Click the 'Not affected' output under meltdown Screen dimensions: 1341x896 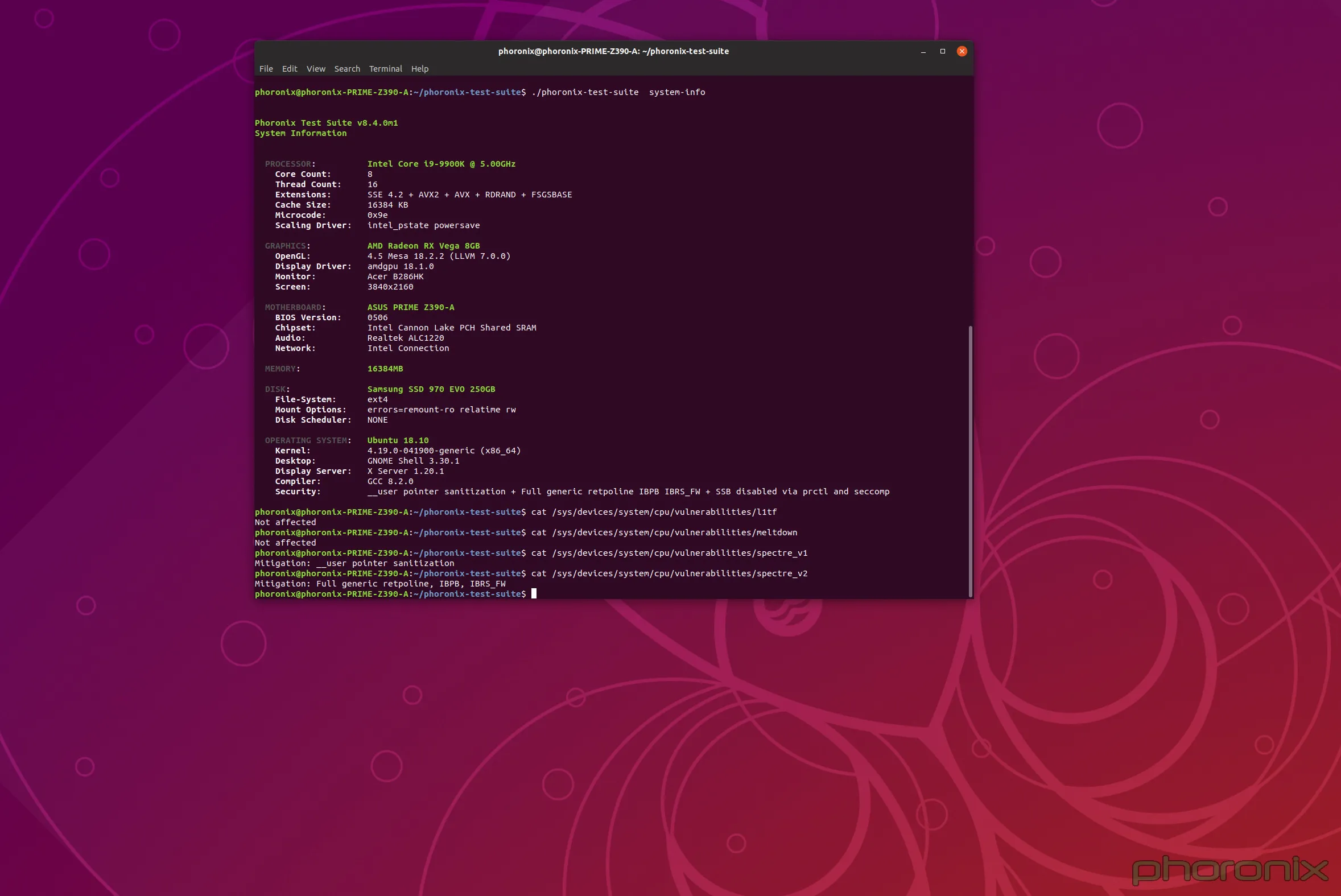coord(285,543)
